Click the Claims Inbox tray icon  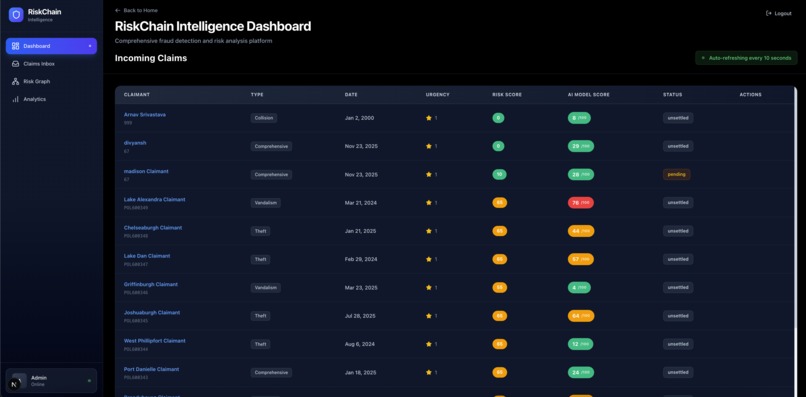pos(15,64)
